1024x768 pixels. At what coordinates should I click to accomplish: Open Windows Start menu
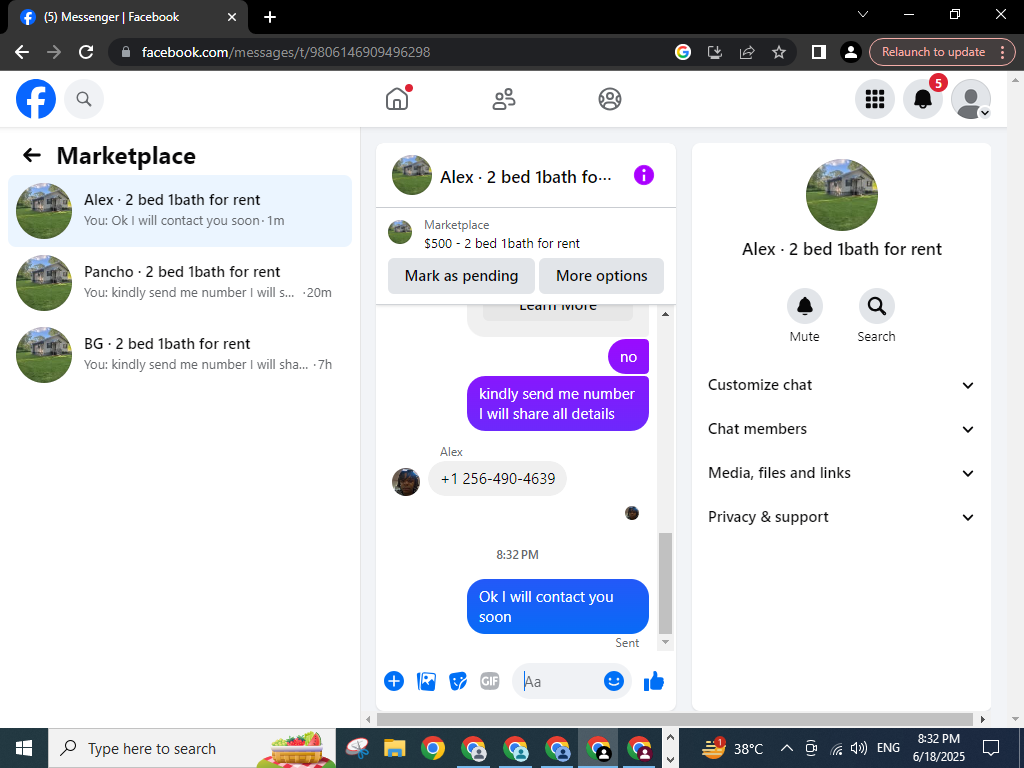24,748
